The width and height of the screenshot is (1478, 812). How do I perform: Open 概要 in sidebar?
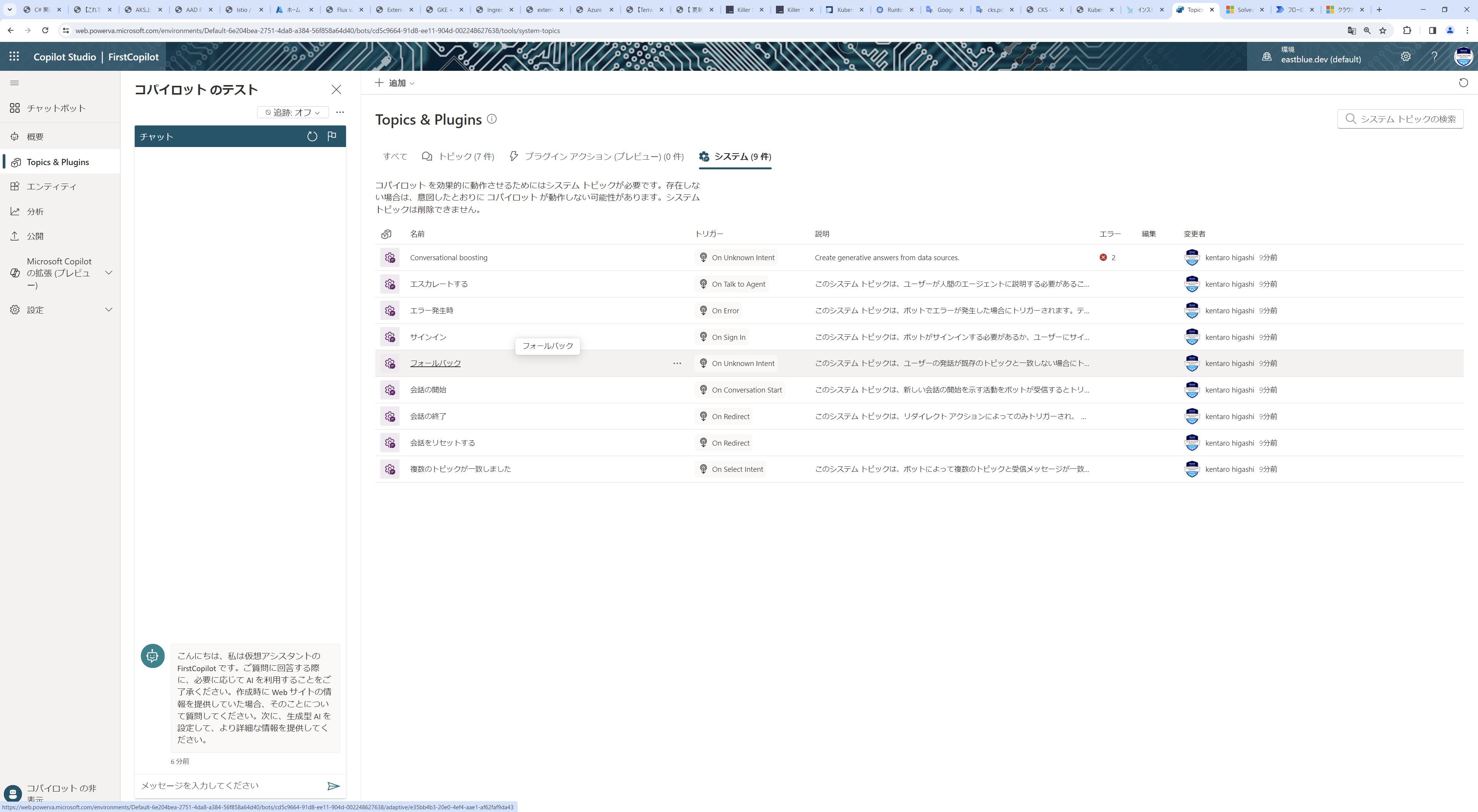click(60, 137)
